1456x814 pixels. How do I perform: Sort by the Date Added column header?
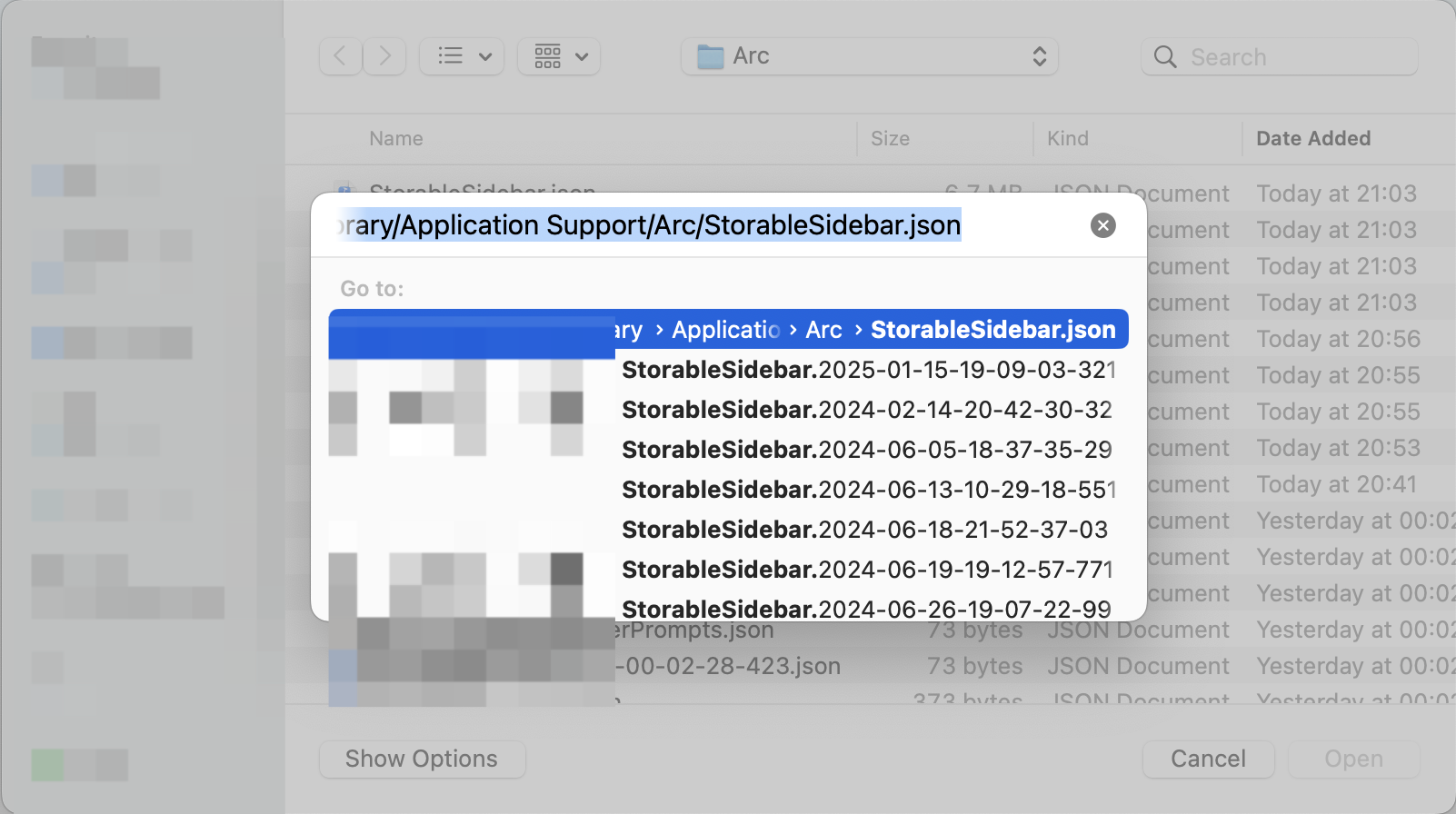tap(1313, 138)
